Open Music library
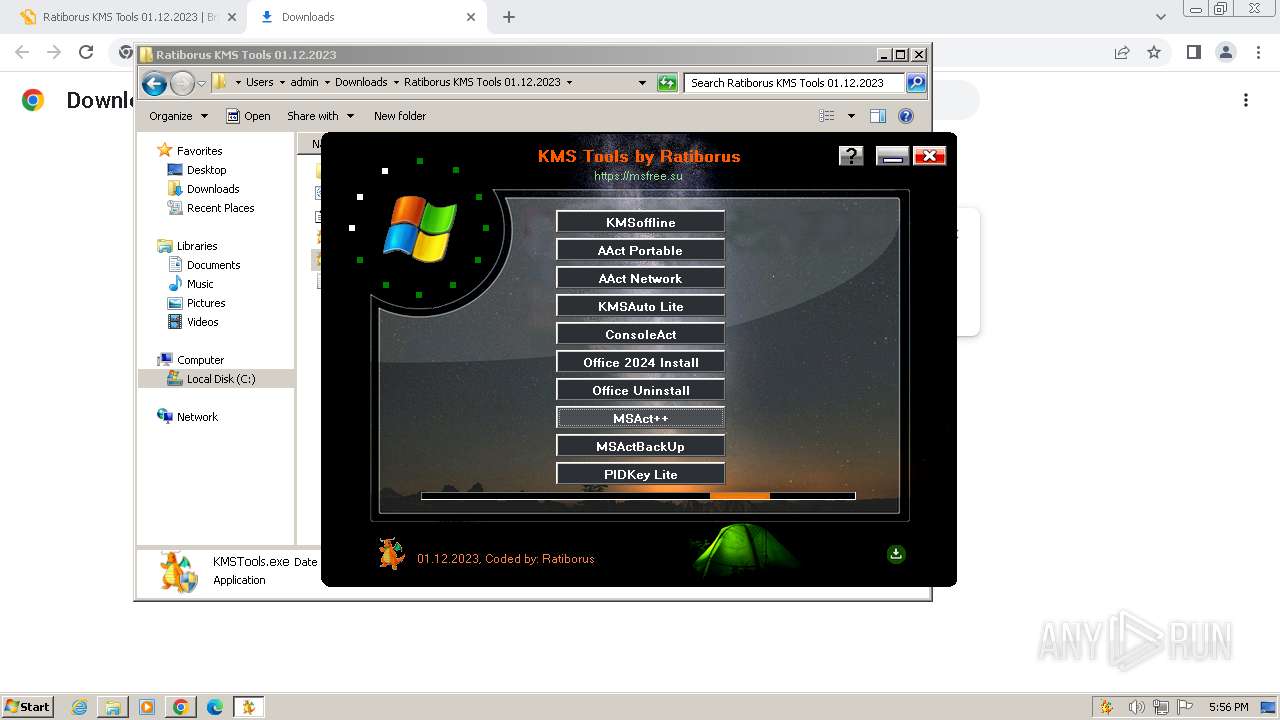The width and height of the screenshot is (1280, 720). (200, 284)
